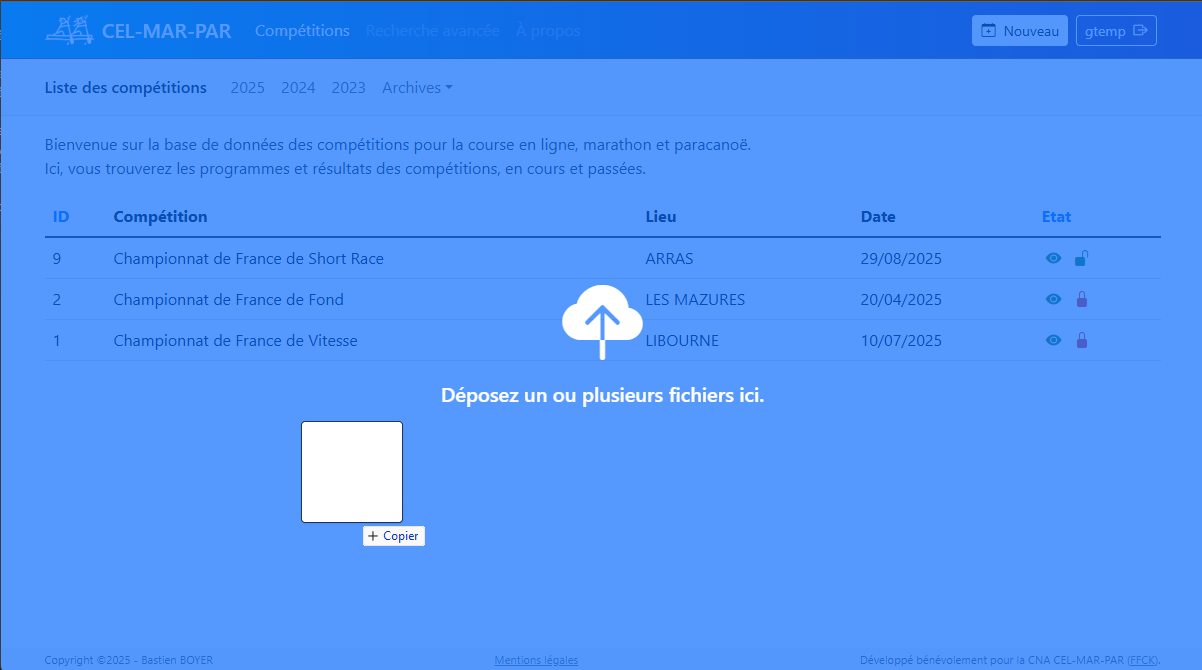Click the cloud upload icon
This screenshot has width=1202, height=670.
click(x=602, y=320)
